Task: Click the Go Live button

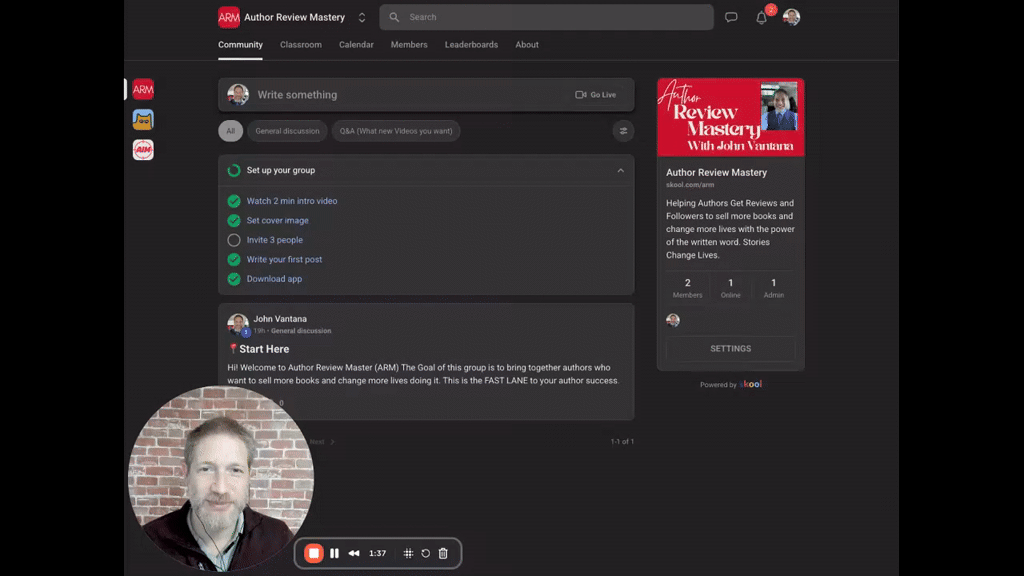Action: point(595,95)
